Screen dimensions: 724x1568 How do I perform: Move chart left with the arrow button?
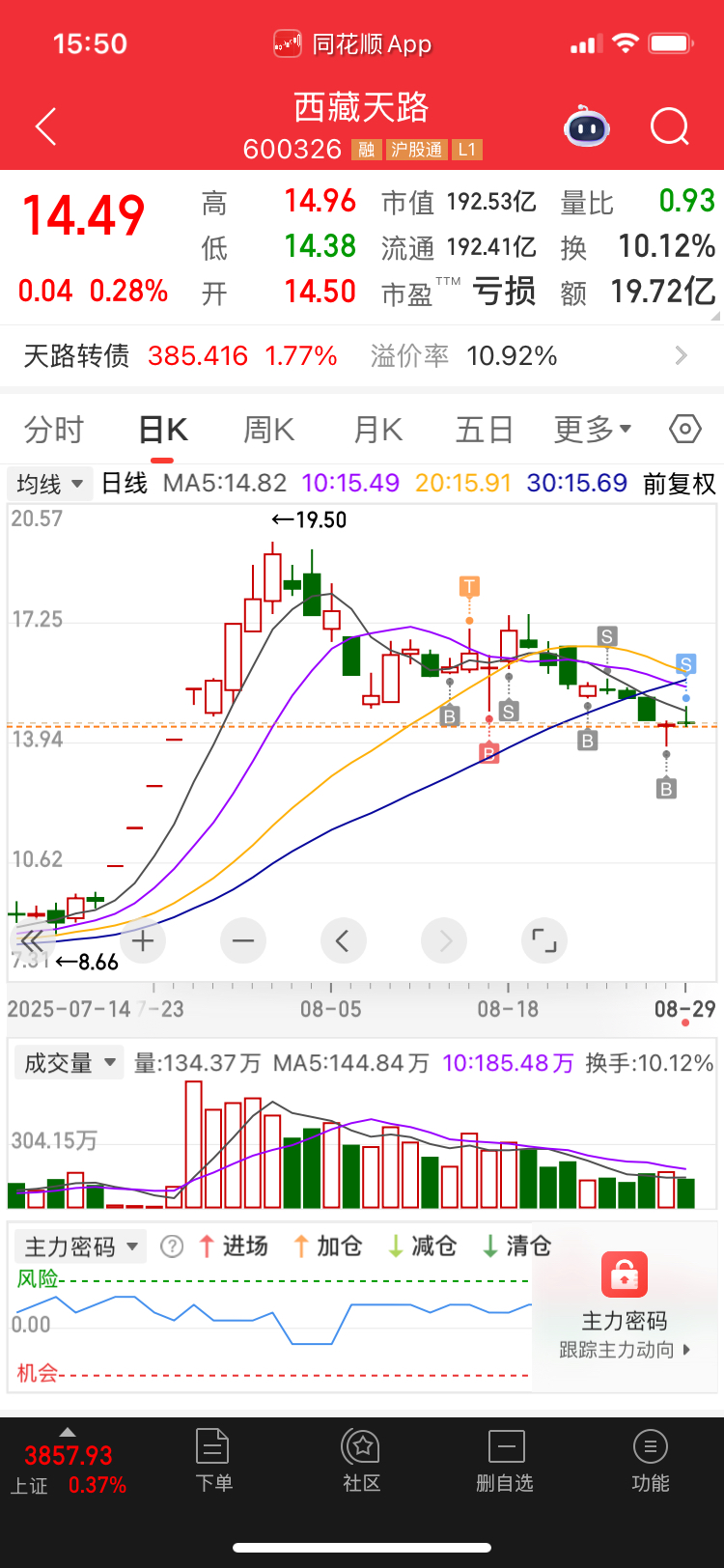coord(343,940)
